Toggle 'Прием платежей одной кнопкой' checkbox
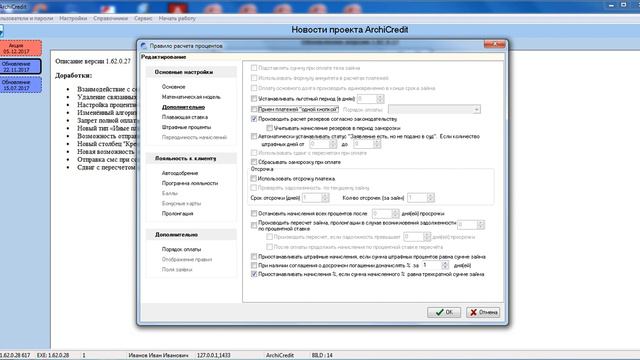The height and width of the screenshot is (360, 640). (x=254, y=109)
